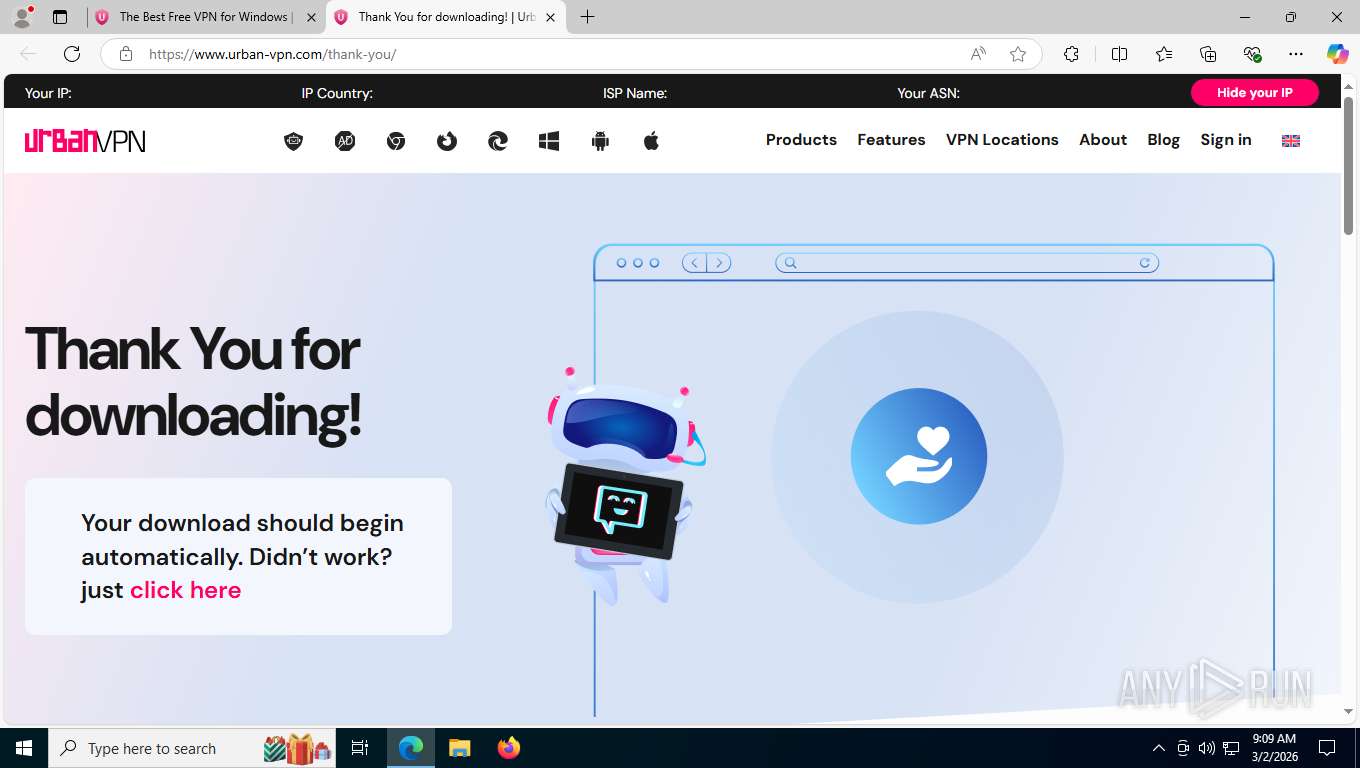This screenshot has width=1360, height=768.
Task: Open the Copilot sidebar
Action: point(1338,54)
